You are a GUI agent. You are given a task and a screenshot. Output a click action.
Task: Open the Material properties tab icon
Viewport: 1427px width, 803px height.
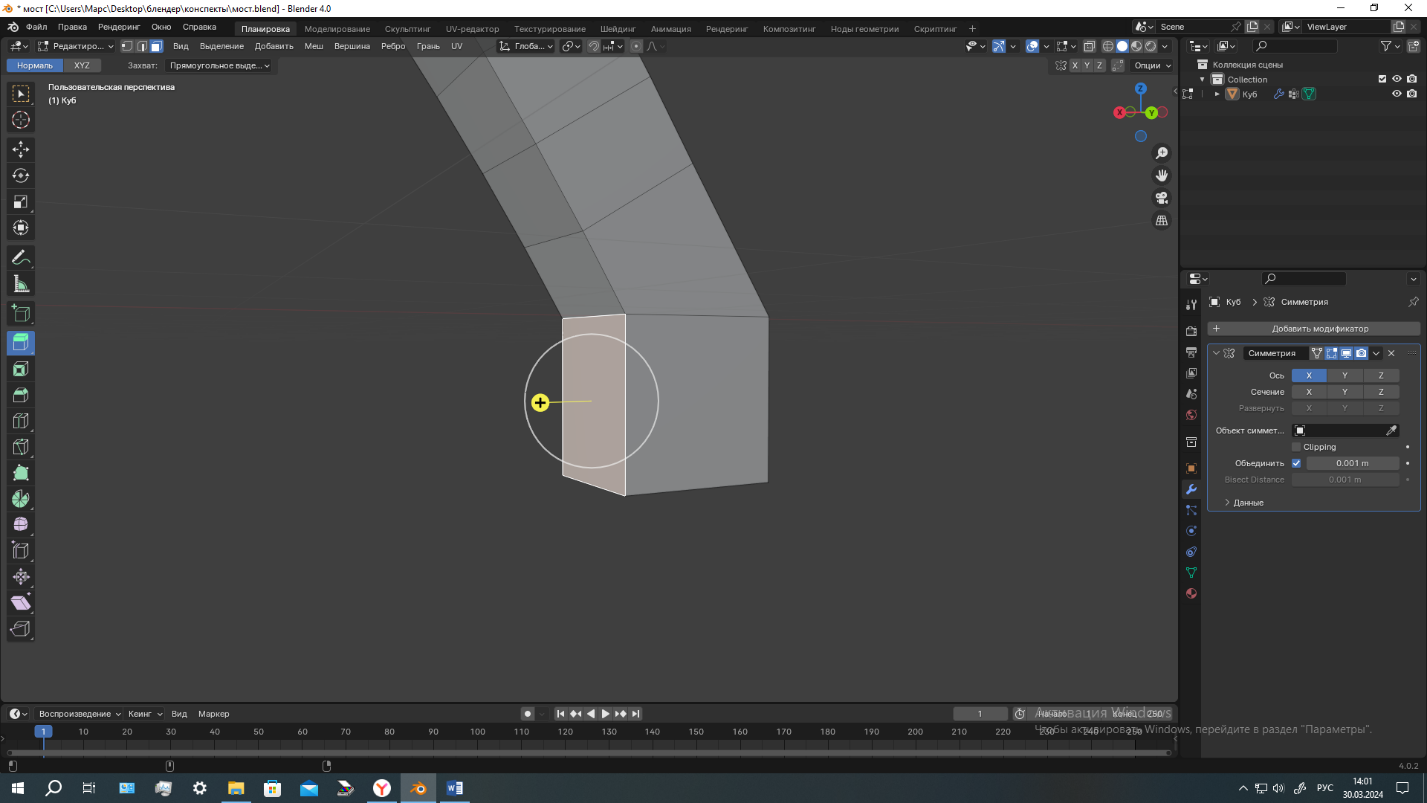[1191, 594]
